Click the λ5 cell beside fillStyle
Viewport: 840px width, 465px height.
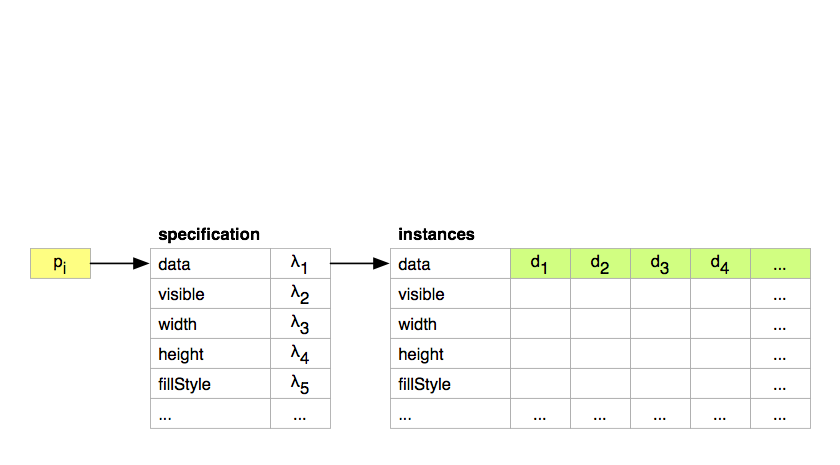(x=301, y=384)
